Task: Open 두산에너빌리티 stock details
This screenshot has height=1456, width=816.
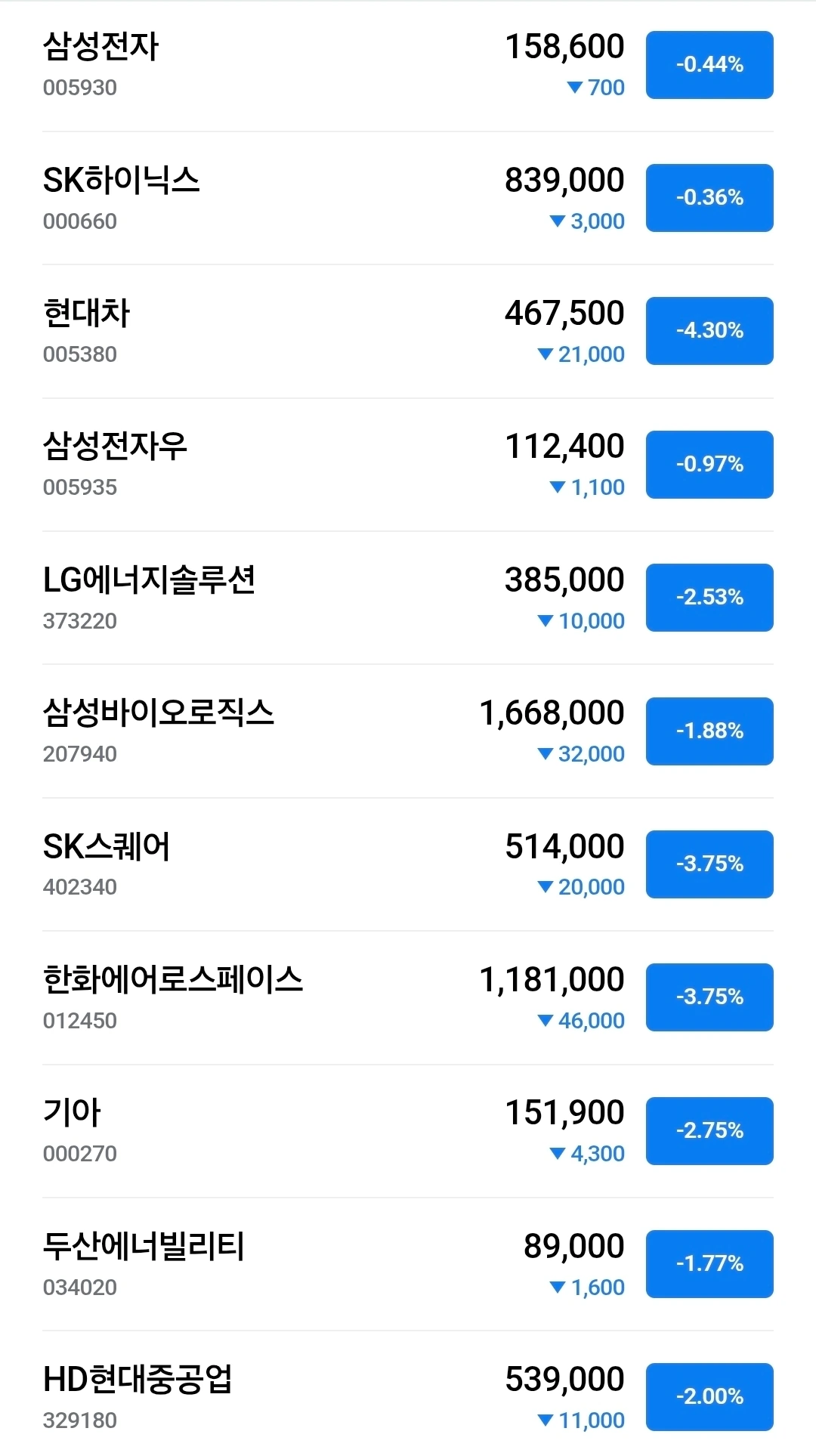Action: [x=144, y=1247]
